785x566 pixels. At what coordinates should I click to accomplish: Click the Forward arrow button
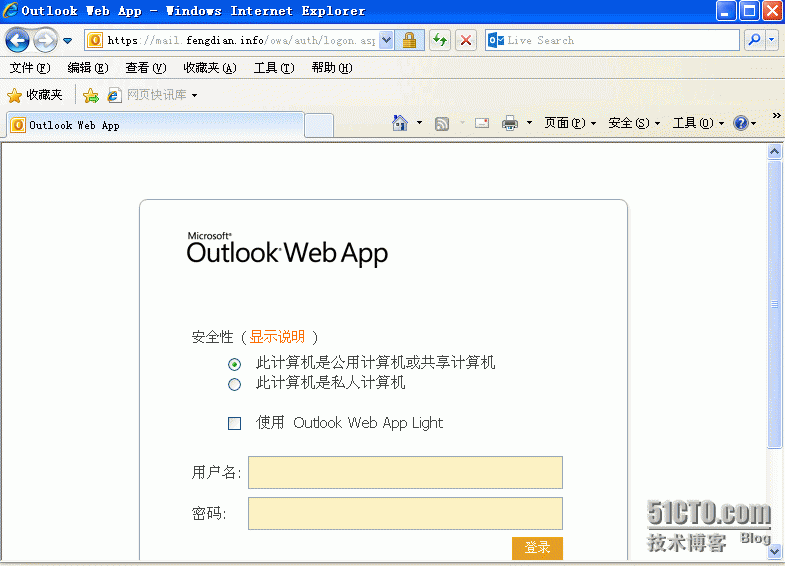[x=45, y=41]
